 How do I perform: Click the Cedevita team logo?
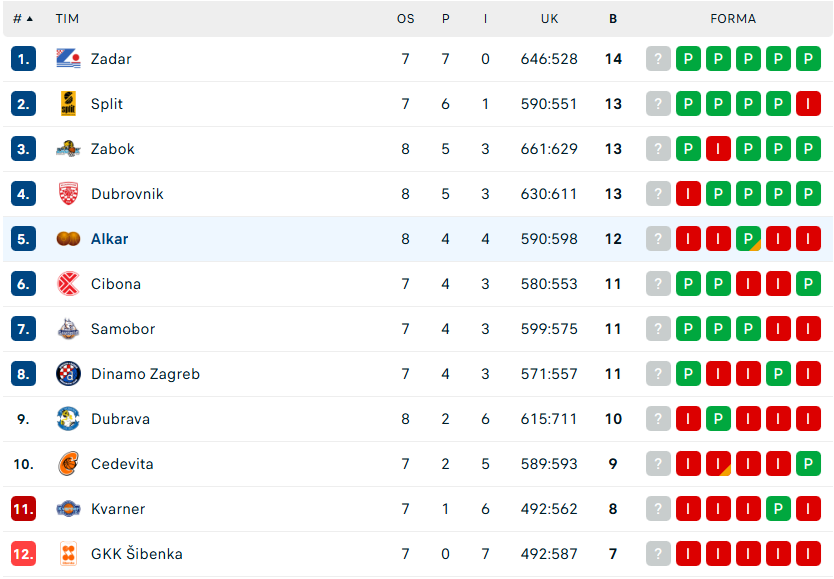point(68,464)
